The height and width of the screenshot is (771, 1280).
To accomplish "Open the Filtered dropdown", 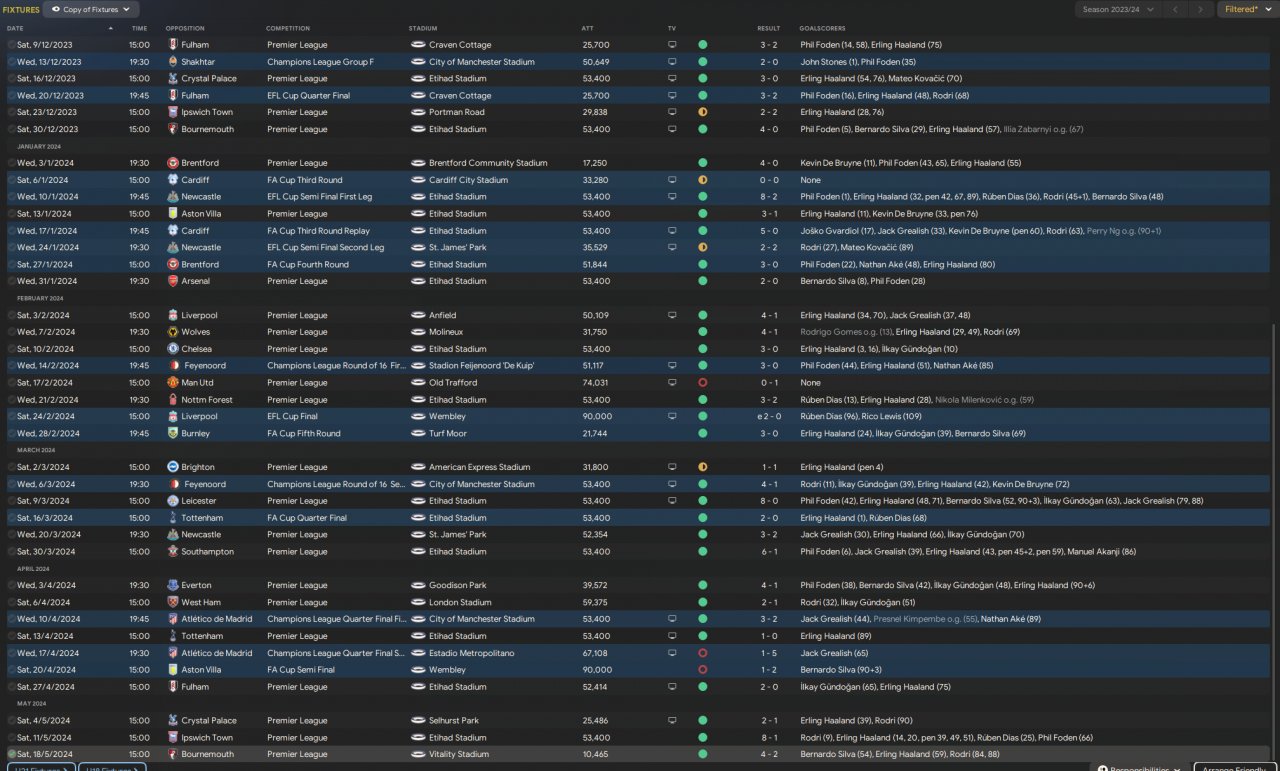I will pyautogui.click(x=1248, y=9).
